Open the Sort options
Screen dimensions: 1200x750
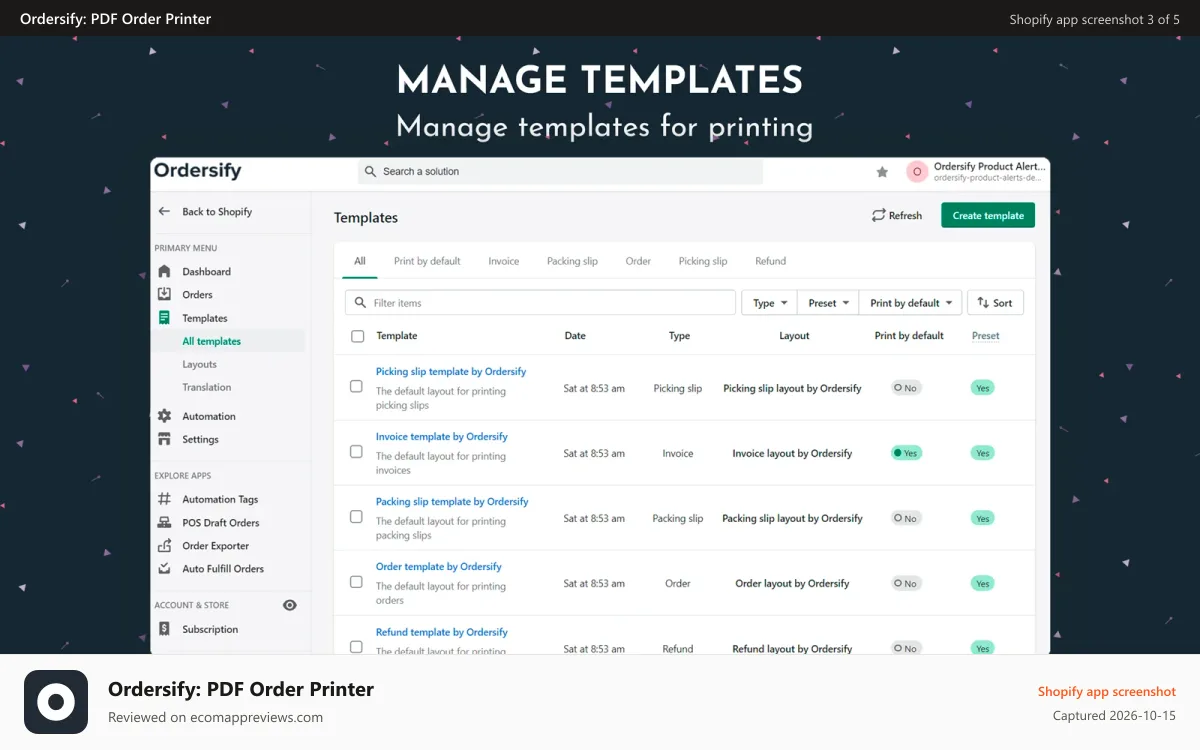[x=995, y=303]
